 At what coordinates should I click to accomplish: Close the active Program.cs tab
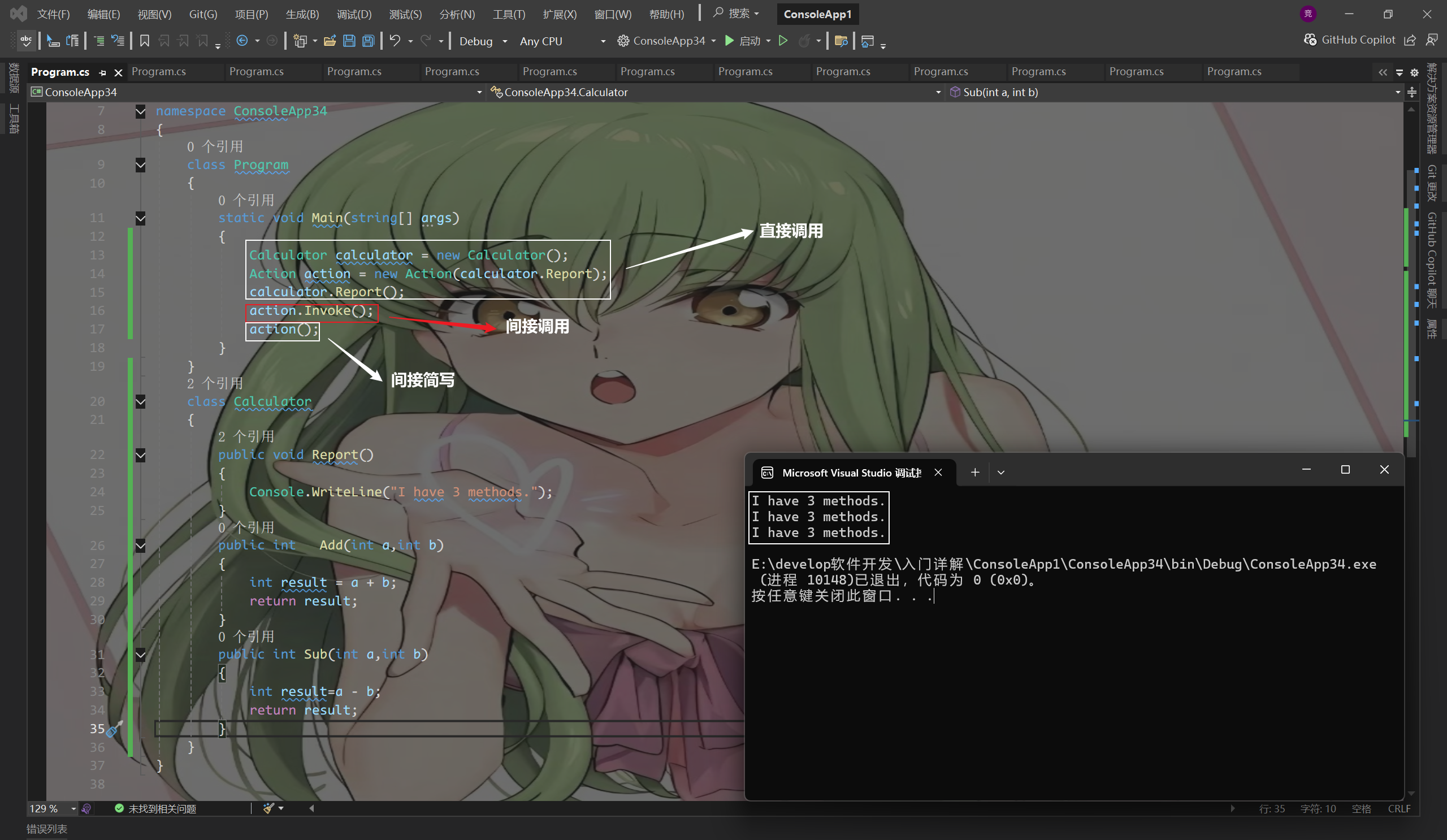coord(118,72)
